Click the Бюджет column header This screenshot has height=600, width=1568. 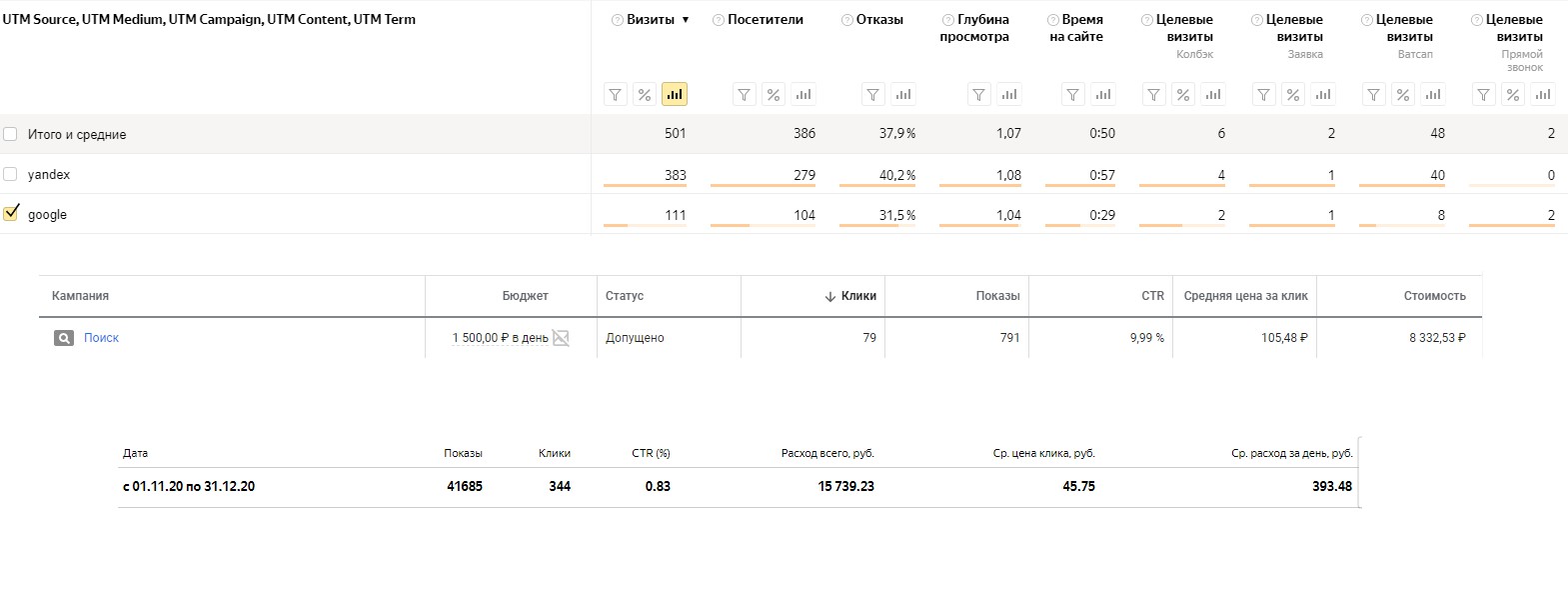pos(525,296)
